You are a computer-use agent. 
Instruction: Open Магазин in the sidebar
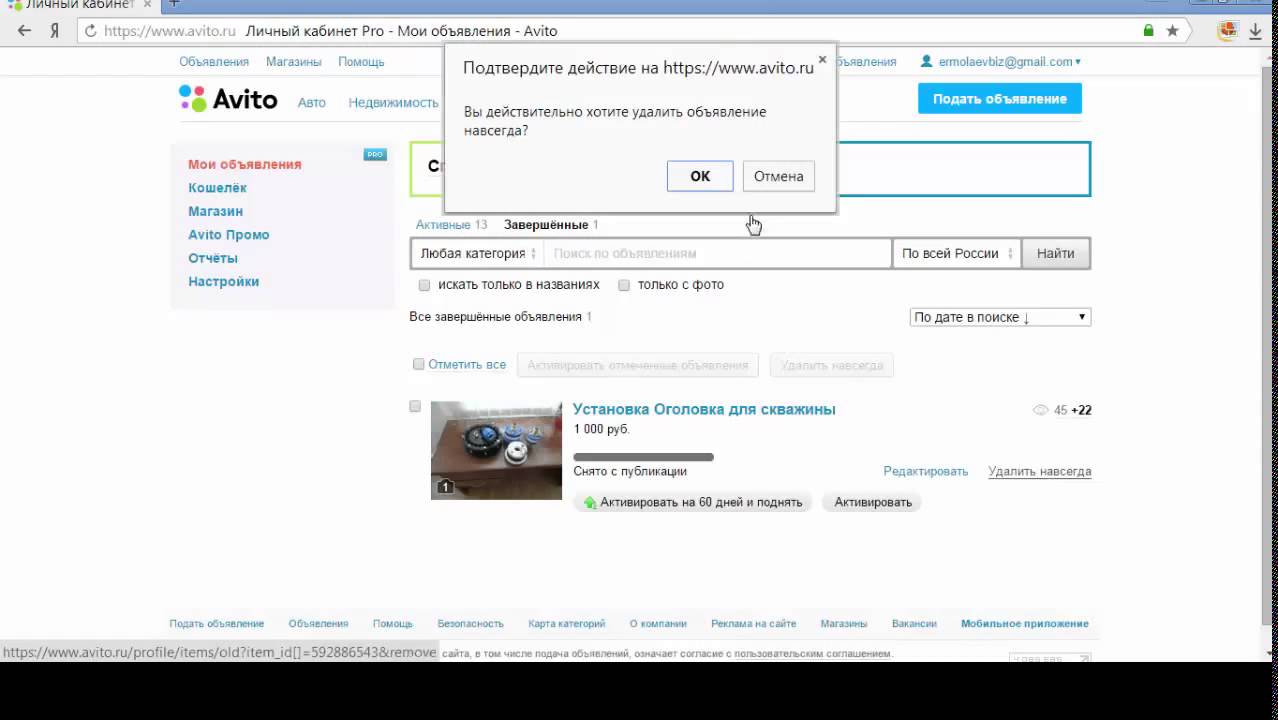(x=216, y=211)
